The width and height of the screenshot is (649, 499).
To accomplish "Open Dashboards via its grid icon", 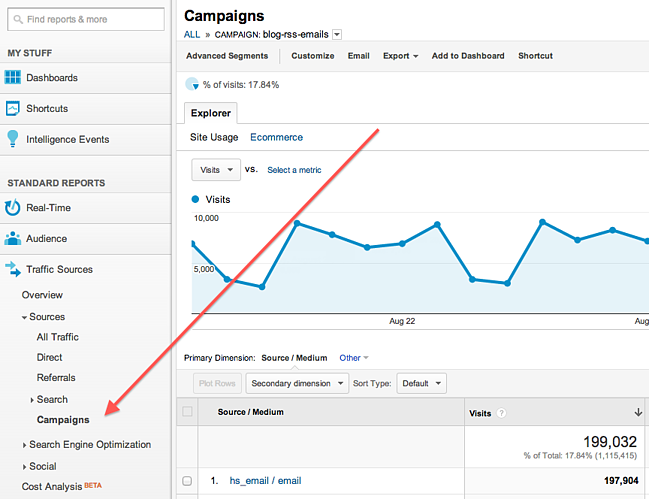I will tap(12, 77).
